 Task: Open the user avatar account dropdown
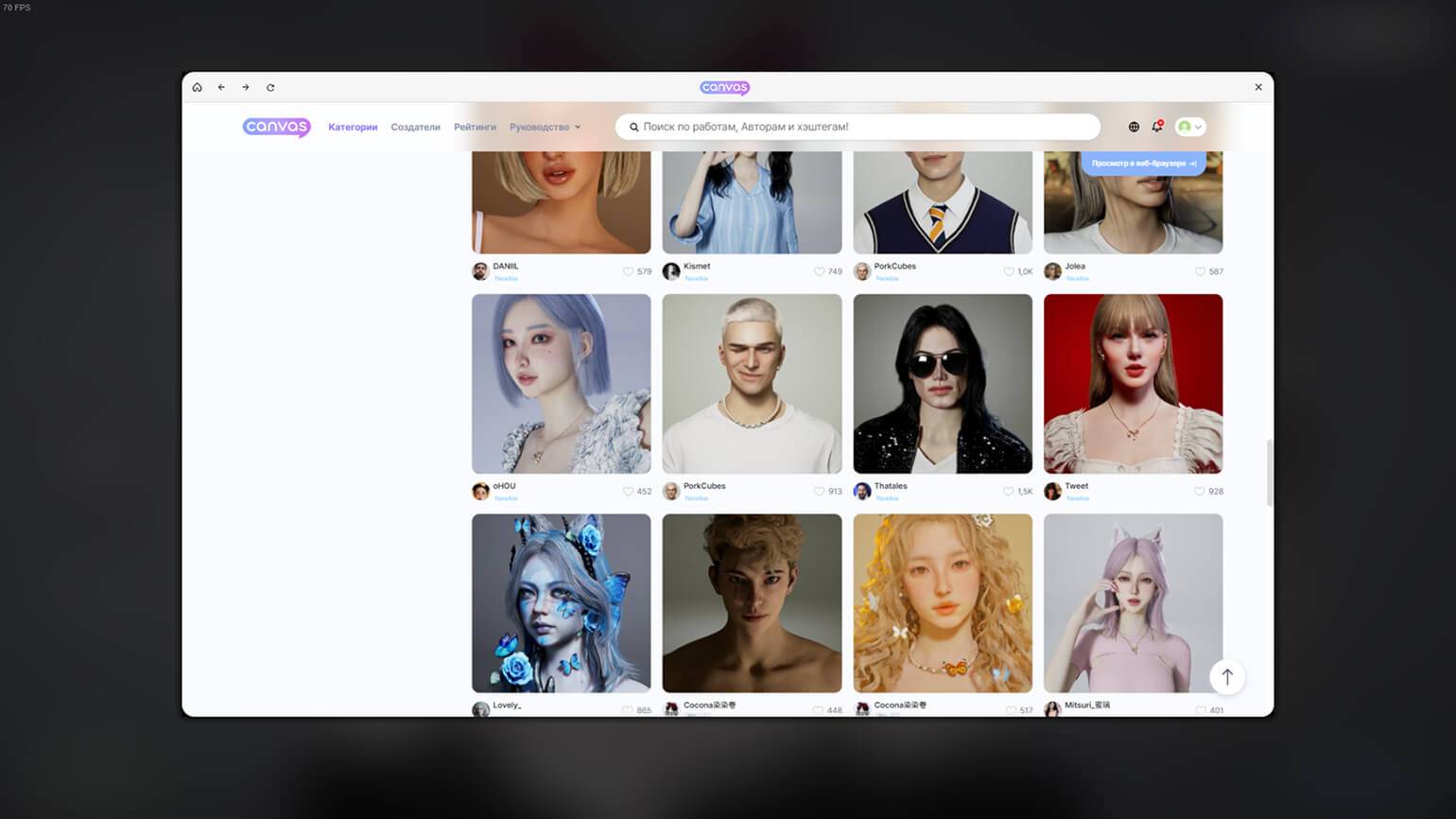pyautogui.click(x=1189, y=127)
